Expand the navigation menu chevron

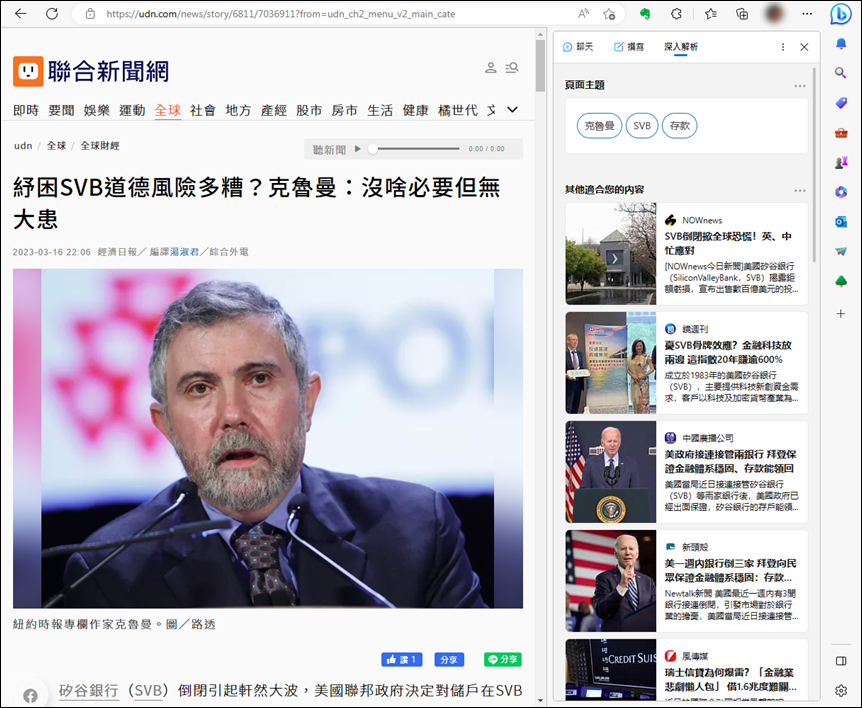[x=512, y=110]
